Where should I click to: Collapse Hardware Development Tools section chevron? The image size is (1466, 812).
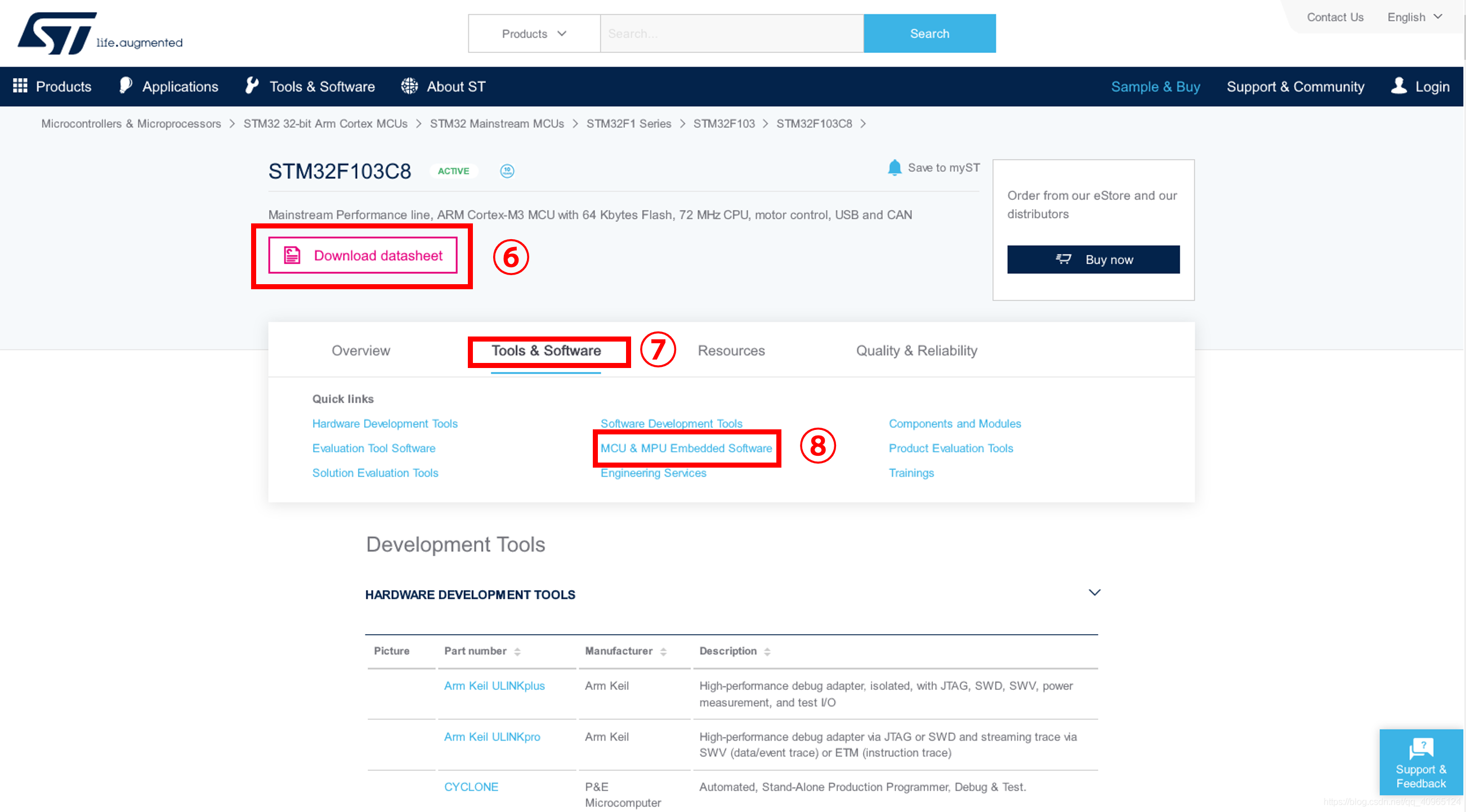pos(1094,593)
